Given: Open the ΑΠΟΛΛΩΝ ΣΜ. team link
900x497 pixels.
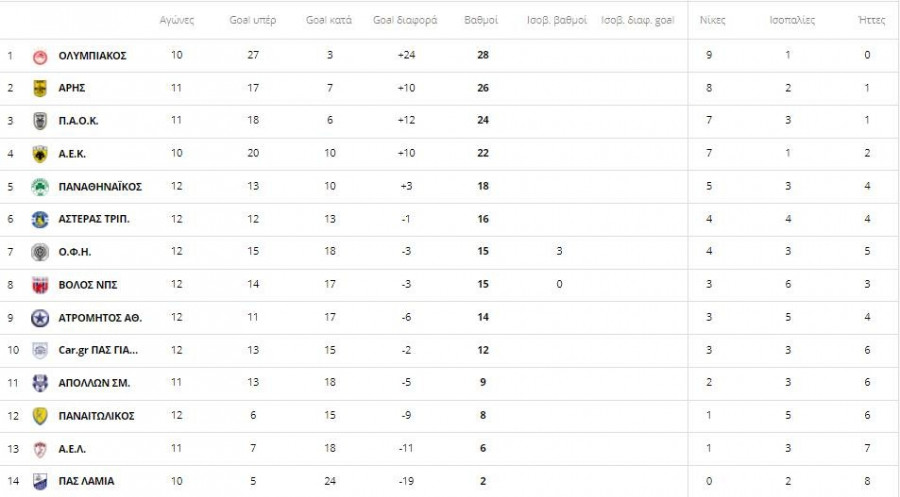Looking at the screenshot, I should pos(94,383).
